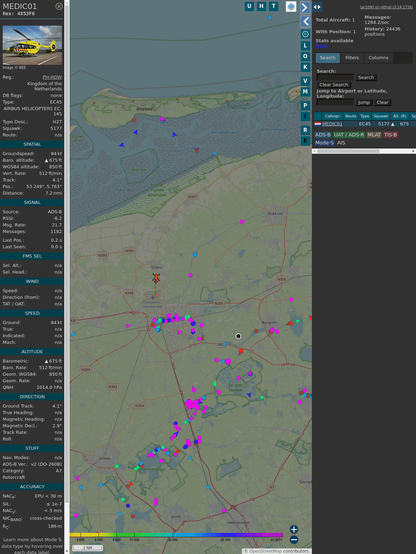Click the P persistence mode button

pyautogui.click(x=305, y=105)
